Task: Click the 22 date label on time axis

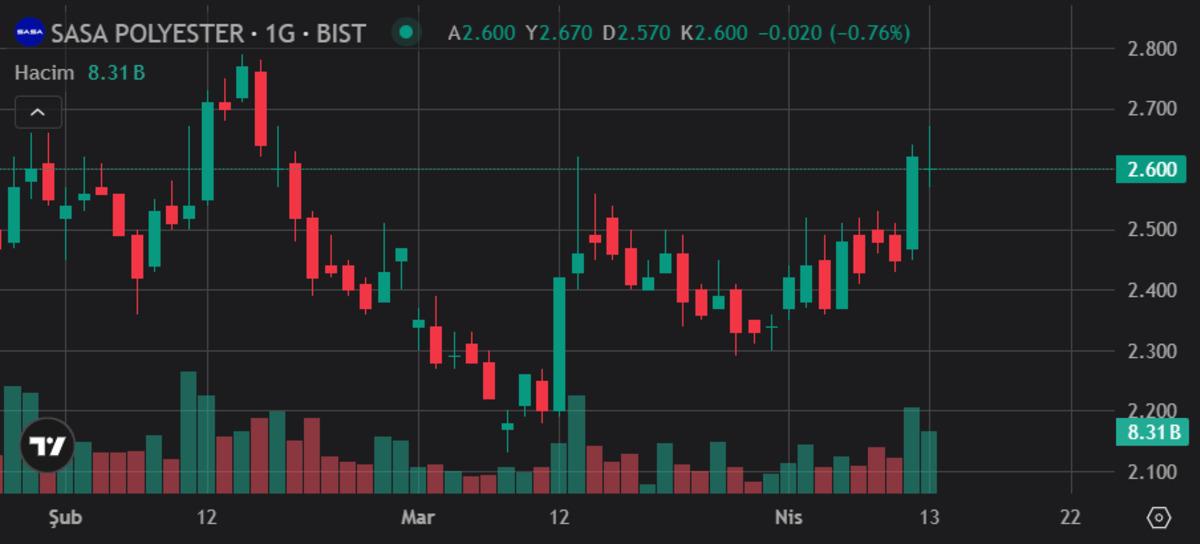Action: click(x=1070, y=517)
